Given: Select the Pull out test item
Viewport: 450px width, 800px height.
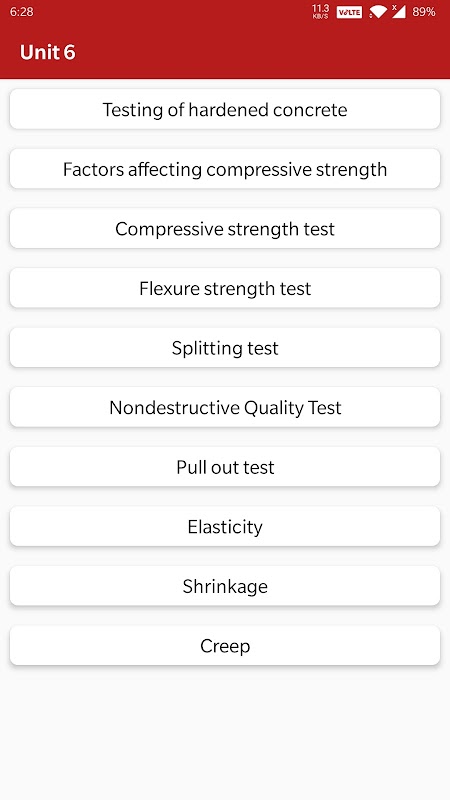Looking at the screenshot, I should (x=225, y=467).
